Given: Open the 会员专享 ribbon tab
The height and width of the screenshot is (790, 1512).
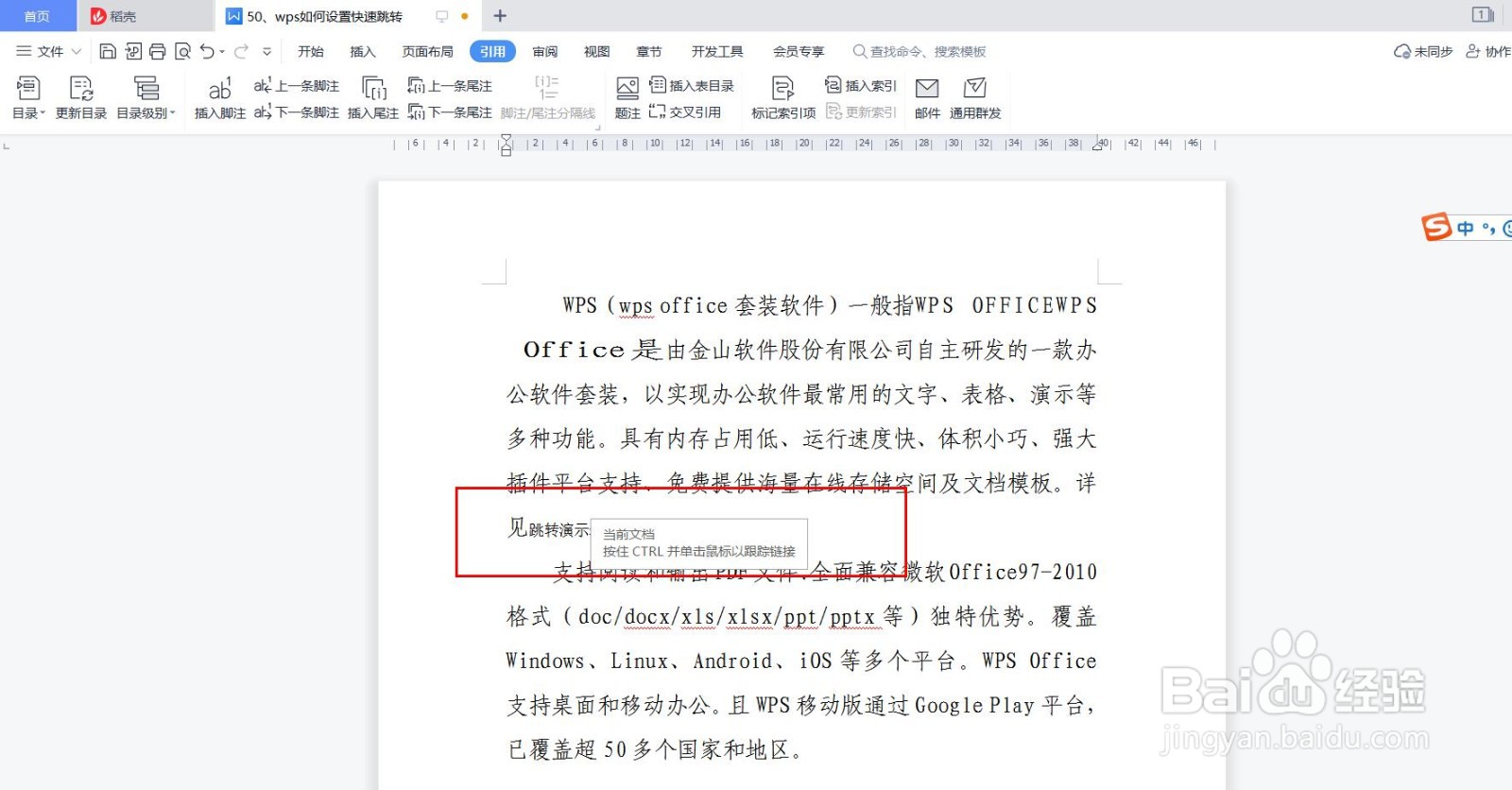Looking at the screenshot, I should point(799,51).
